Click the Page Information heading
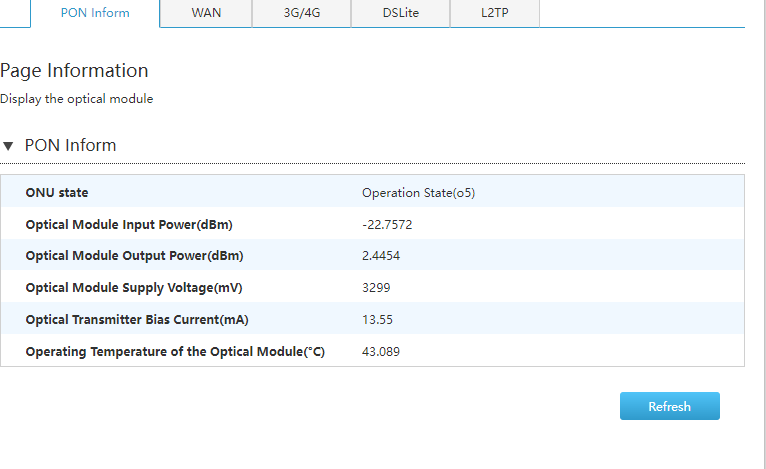Viewport: 766px width, 469px height. tap(74, 71)
